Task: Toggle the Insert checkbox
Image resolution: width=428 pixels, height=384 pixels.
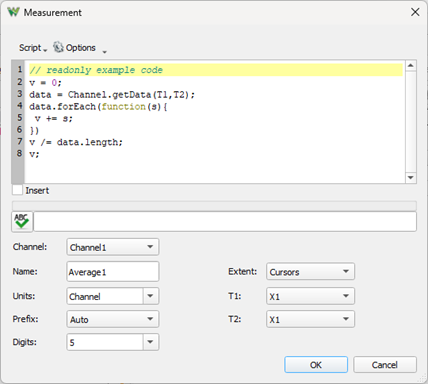Action: coord(17,190)
